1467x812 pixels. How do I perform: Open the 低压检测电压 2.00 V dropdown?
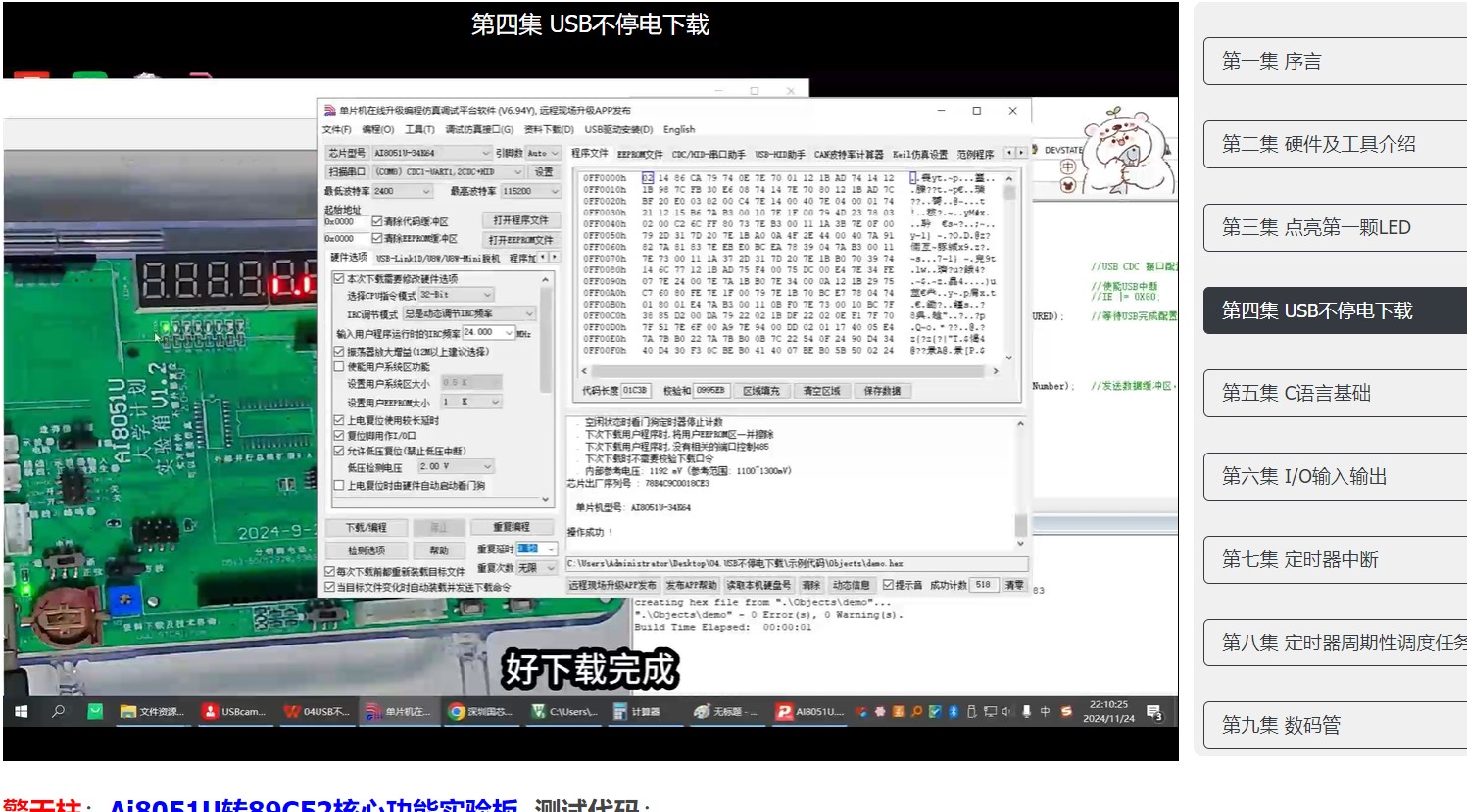[x=456, y=467]
